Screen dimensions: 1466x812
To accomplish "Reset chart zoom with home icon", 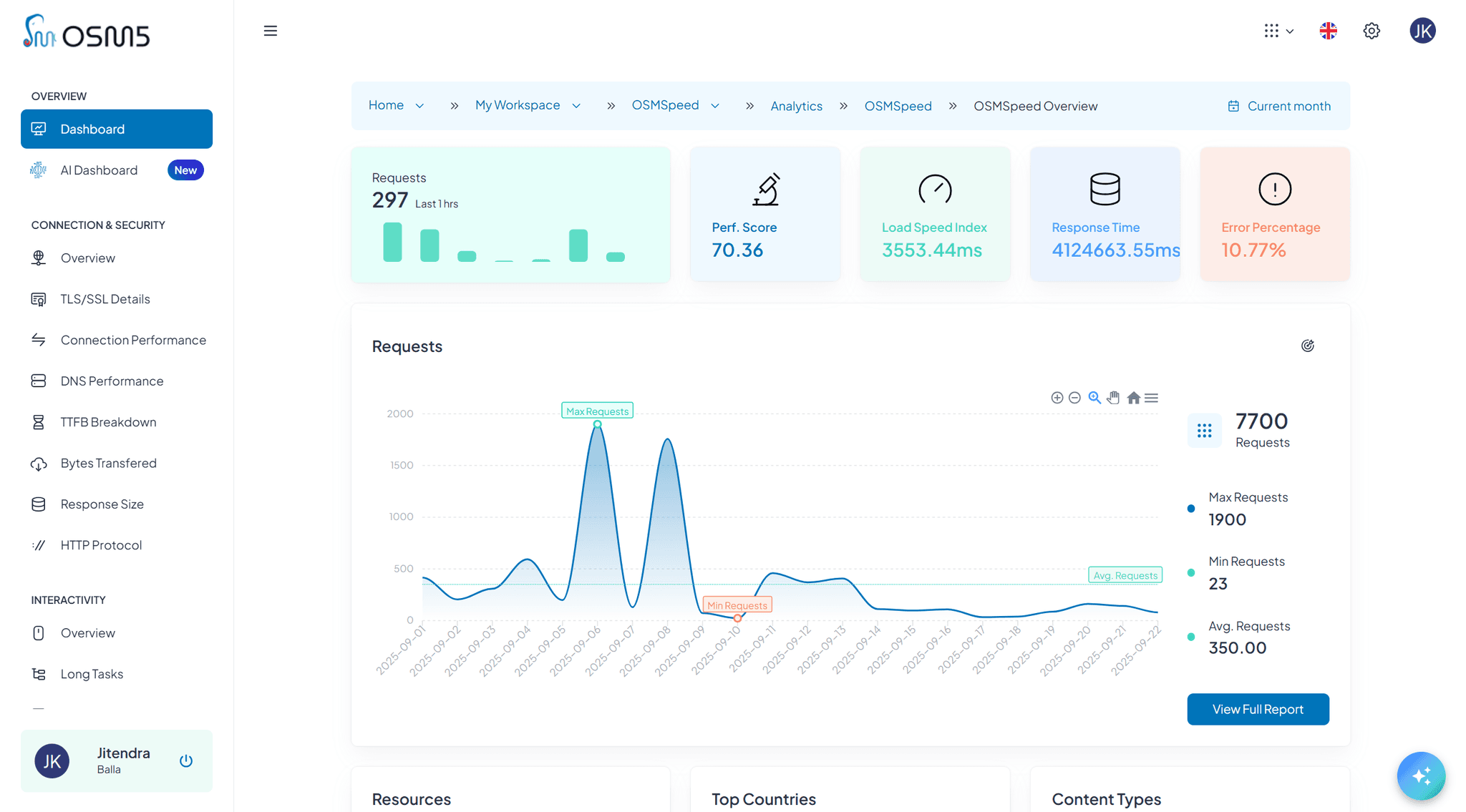I will (1133, 398).
